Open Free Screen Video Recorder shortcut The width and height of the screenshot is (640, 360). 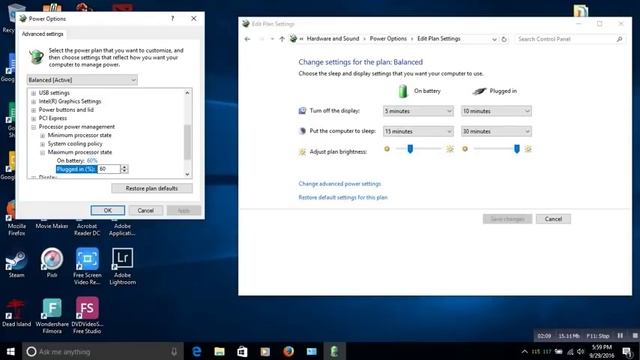[87, 266]
